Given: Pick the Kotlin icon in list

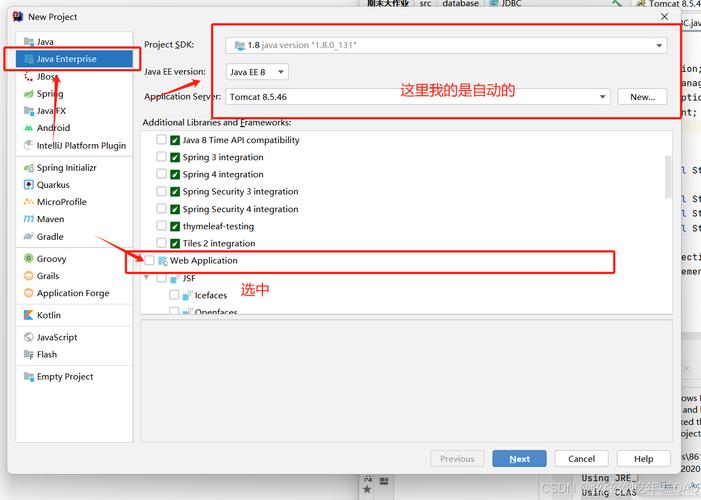Looking at the screenshot, I should [x=28, y=315].
